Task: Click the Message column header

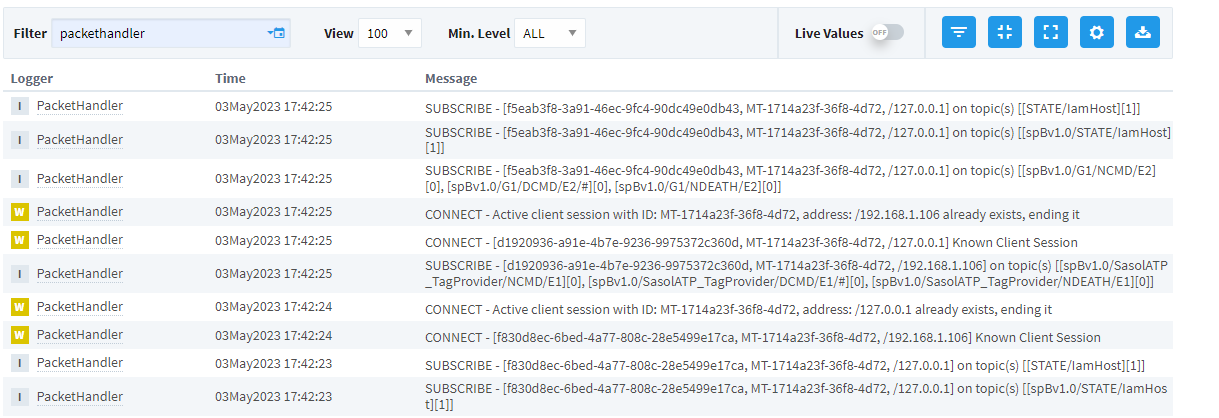Action: (451, 78)
